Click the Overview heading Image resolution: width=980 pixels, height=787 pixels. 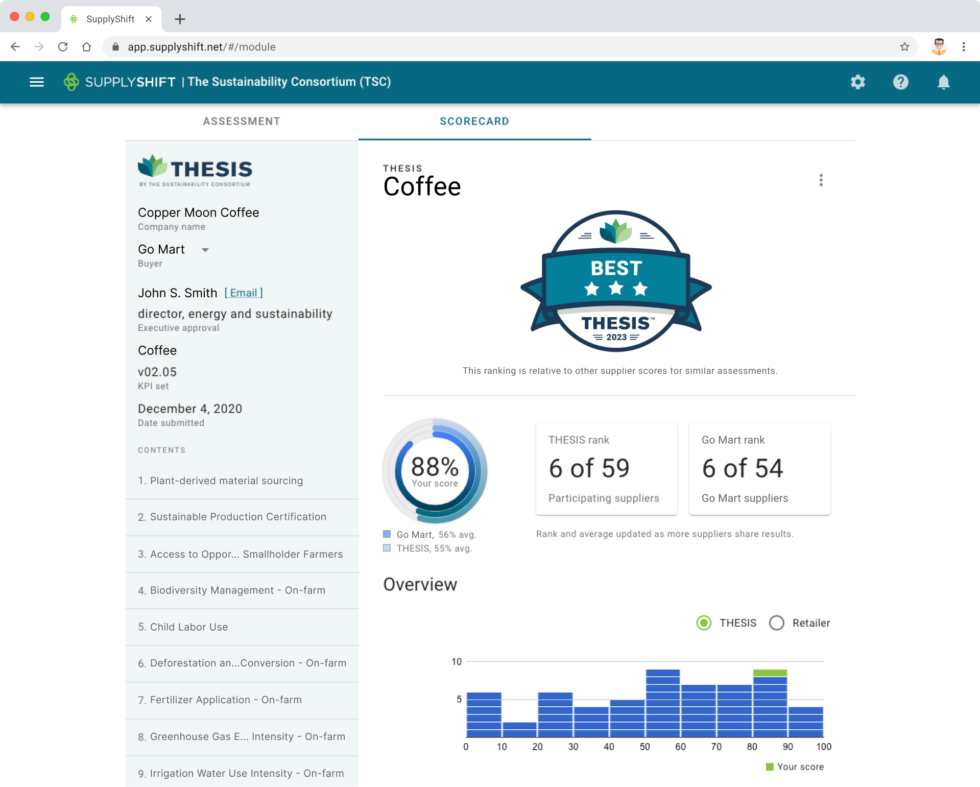coord(420,584)
